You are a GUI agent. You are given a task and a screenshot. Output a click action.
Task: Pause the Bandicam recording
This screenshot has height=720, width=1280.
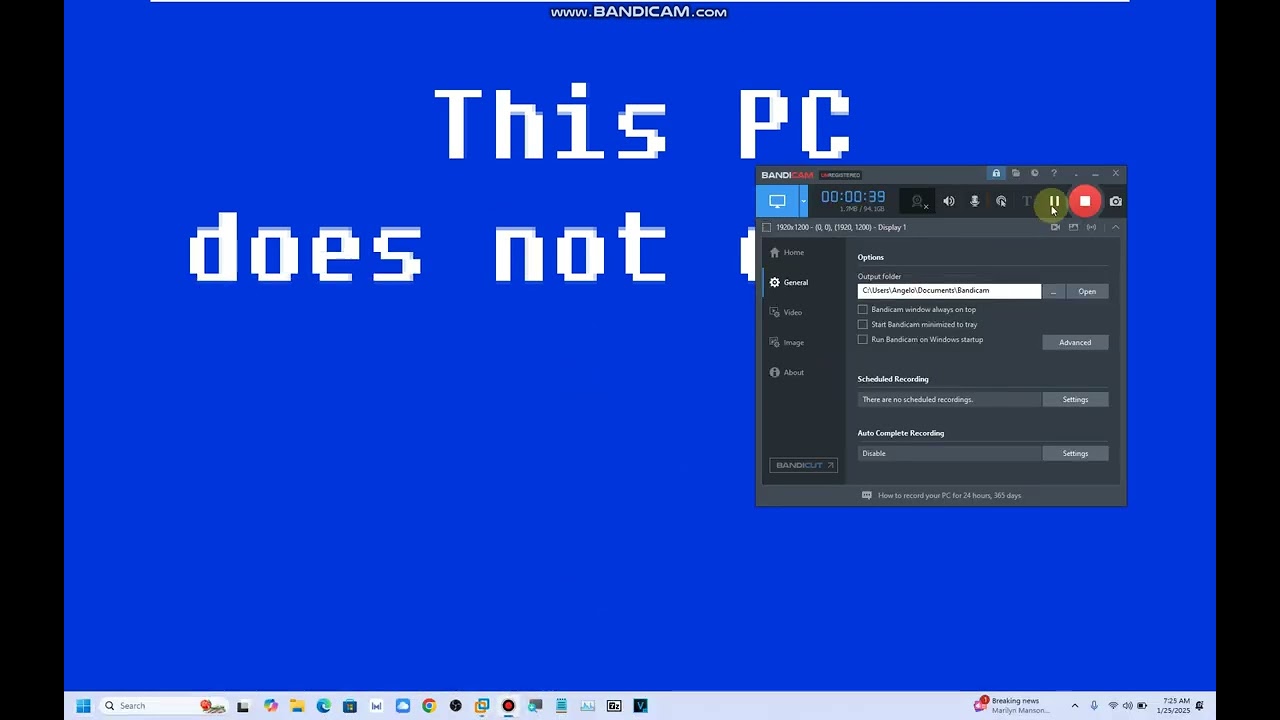(1054, 201)
